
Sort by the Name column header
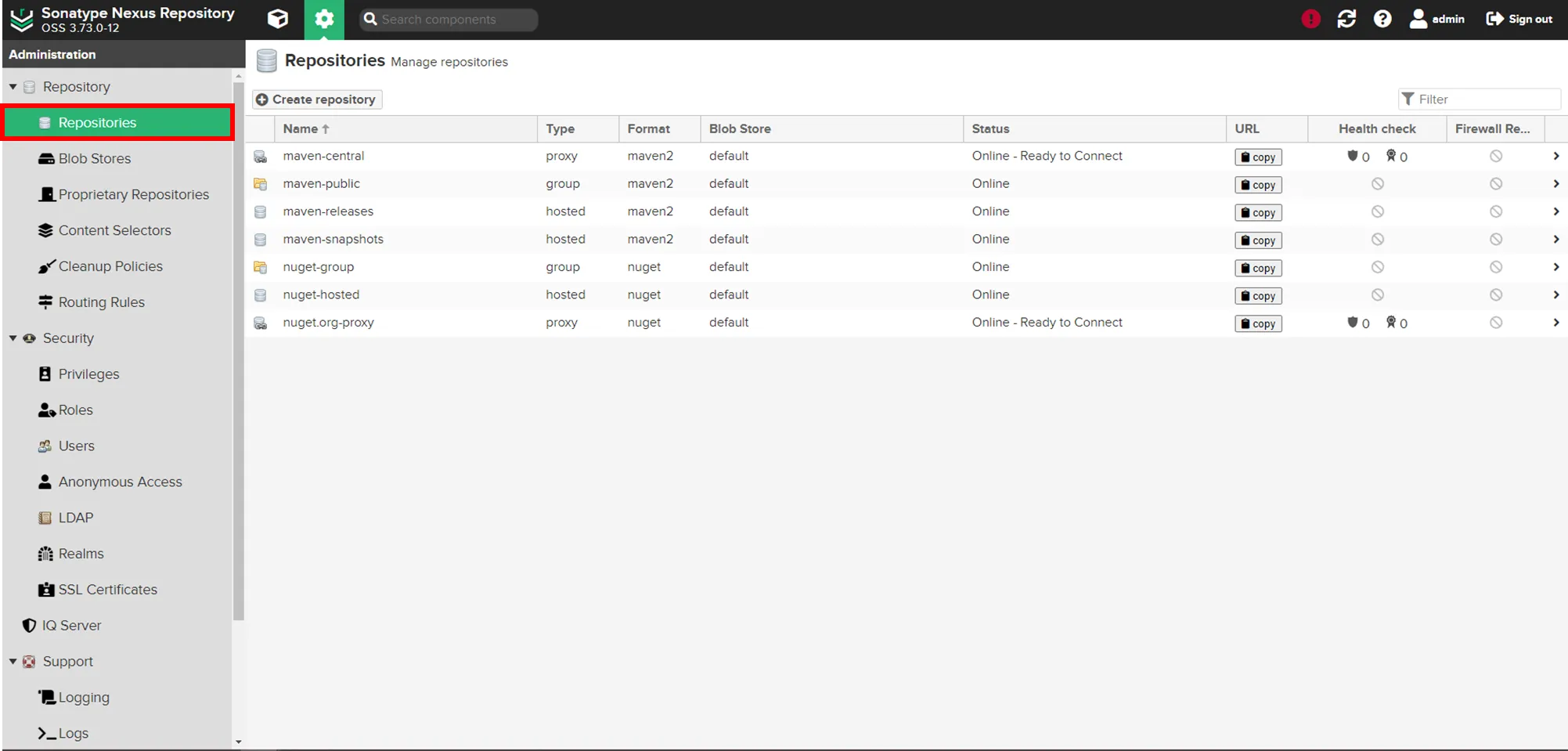tap(406, 129)
